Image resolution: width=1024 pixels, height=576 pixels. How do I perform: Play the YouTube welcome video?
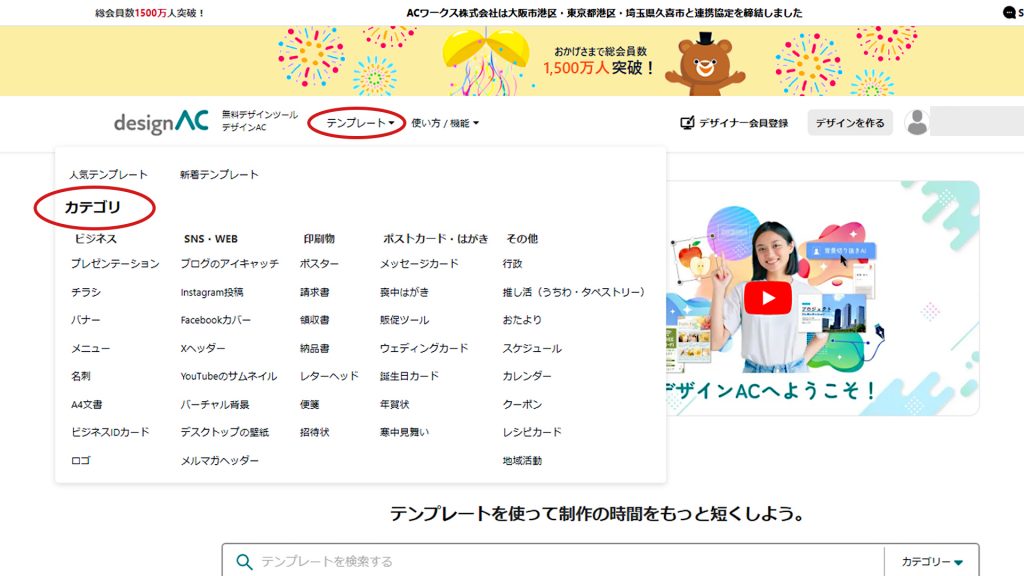click(x=767, y=297)
